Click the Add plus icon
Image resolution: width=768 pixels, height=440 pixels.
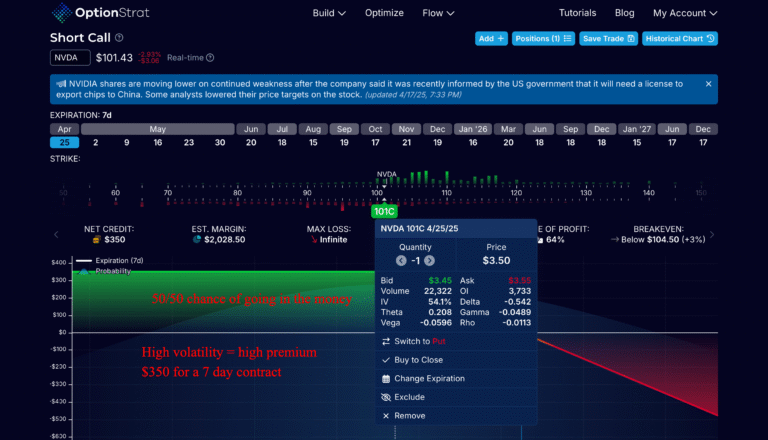coord(501,38)
